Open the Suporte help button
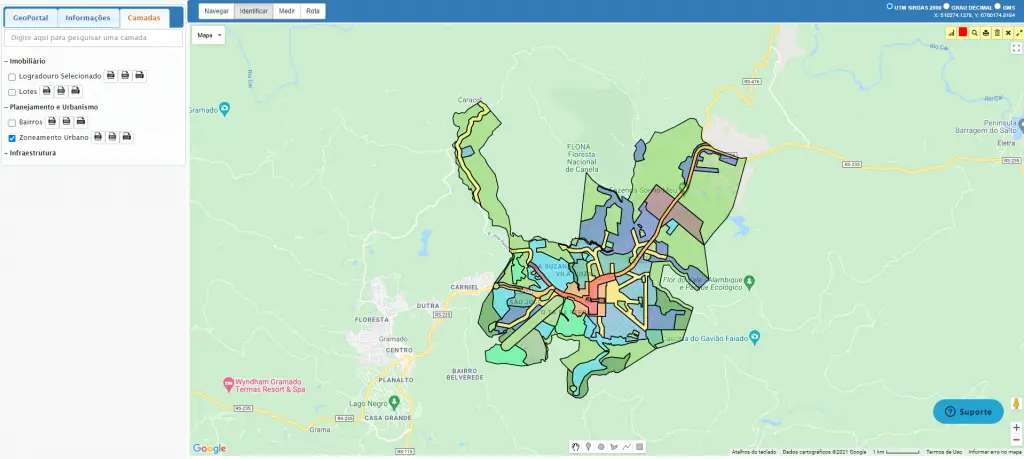Screen dimensions: 1024x459 [968, 411]
